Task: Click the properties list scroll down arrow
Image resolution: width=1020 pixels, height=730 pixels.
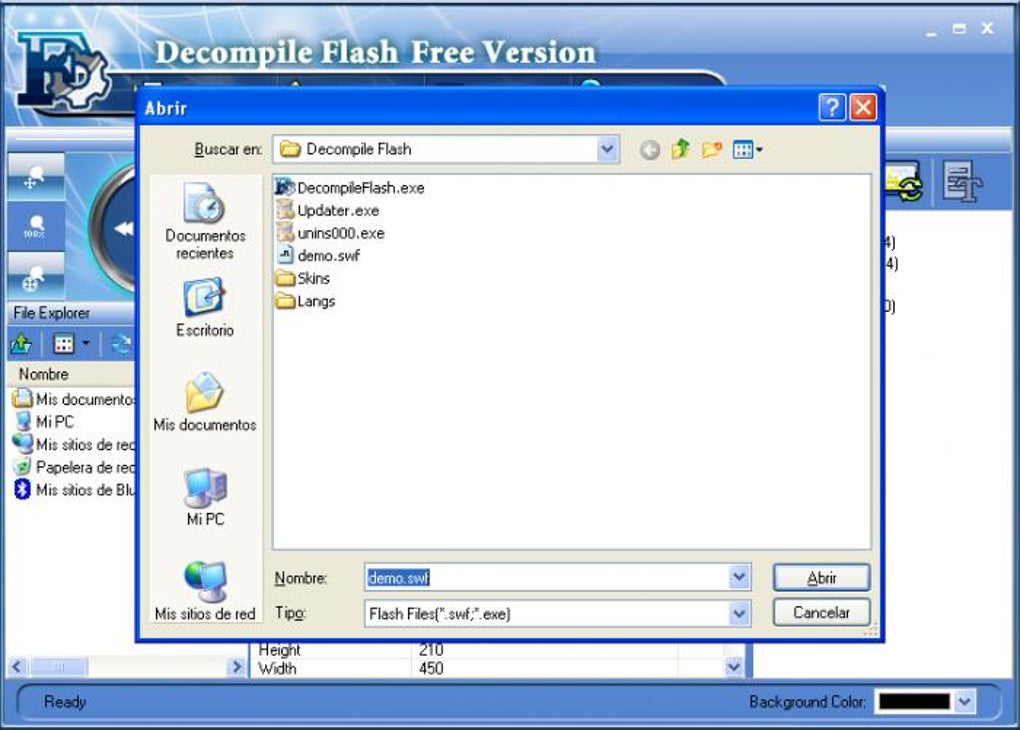Action: [734, 667]
